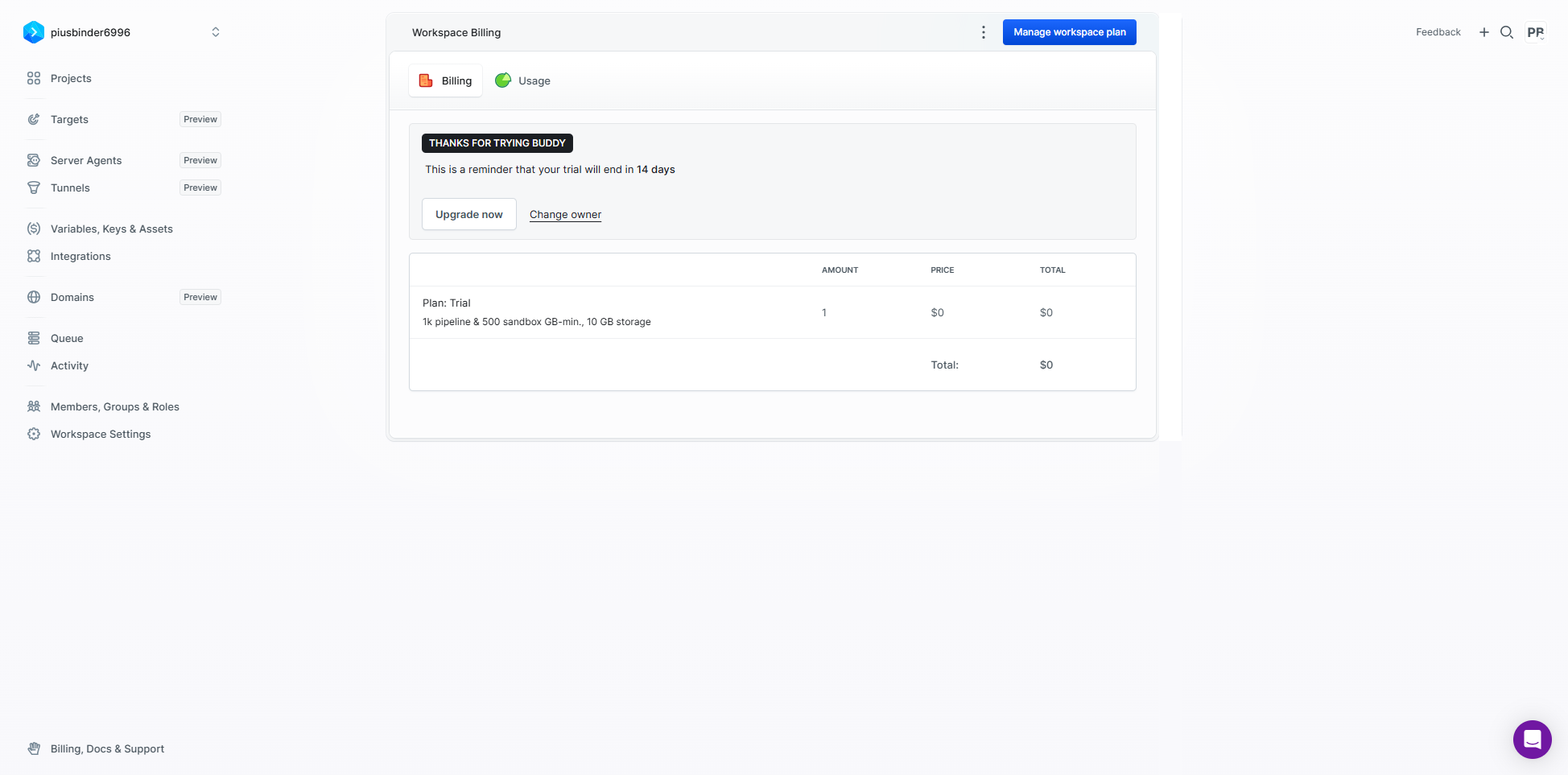Screen dimensions: 1568x775
Task: Click the Projects grid icon in sidebar
Action: (x=34, y=78)
